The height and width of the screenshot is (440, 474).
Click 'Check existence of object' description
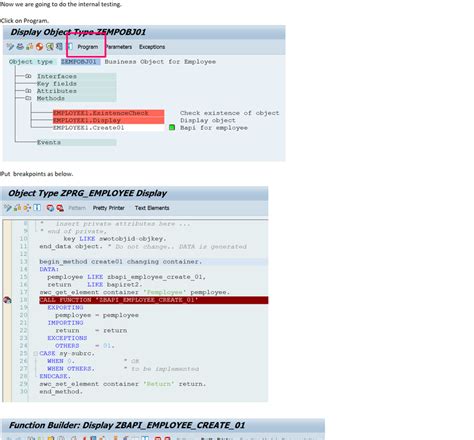coord(230,113)
